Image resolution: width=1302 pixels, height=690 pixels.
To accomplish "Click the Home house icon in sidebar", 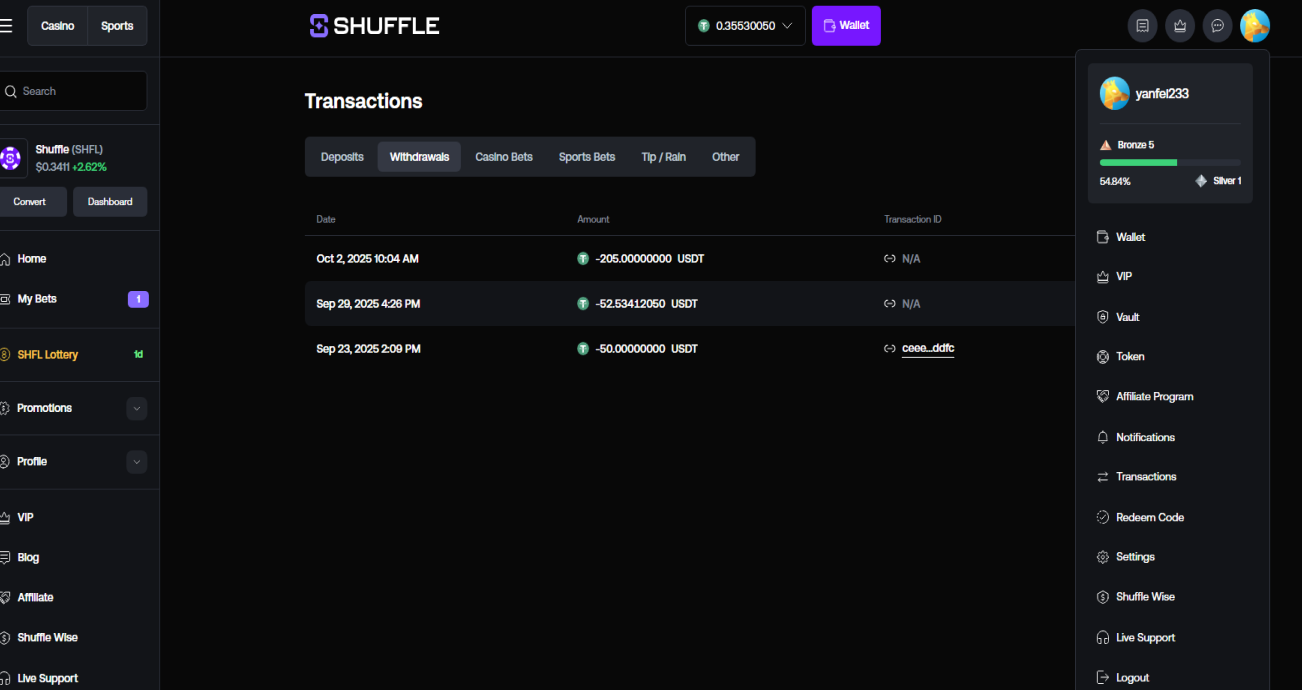I will click(x=6, y=259).
